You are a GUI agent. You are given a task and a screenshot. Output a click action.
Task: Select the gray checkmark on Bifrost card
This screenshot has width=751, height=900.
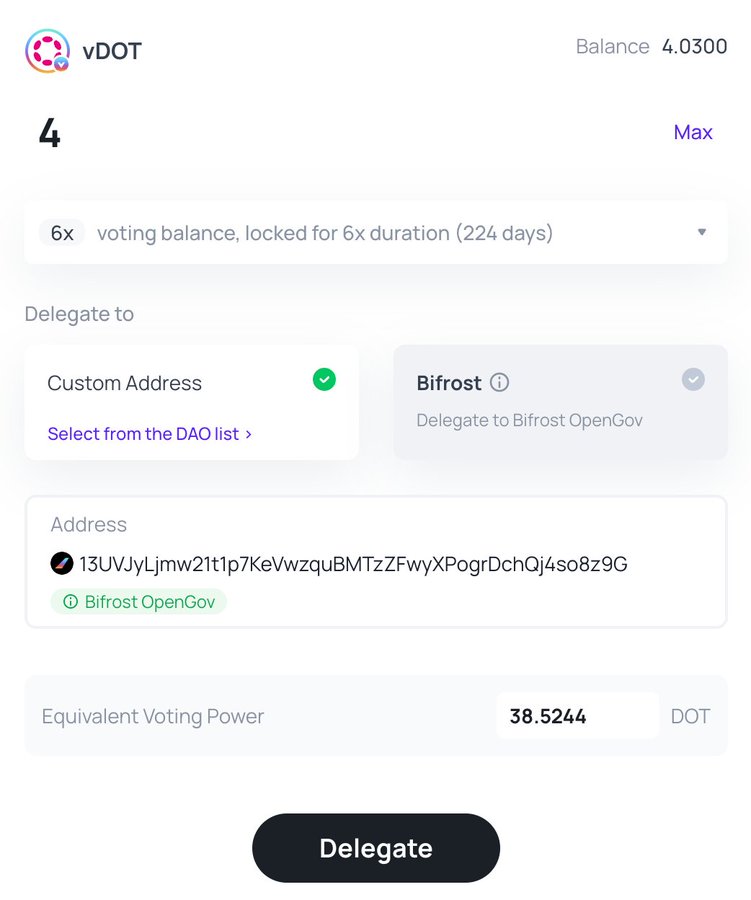coord(693,380)
